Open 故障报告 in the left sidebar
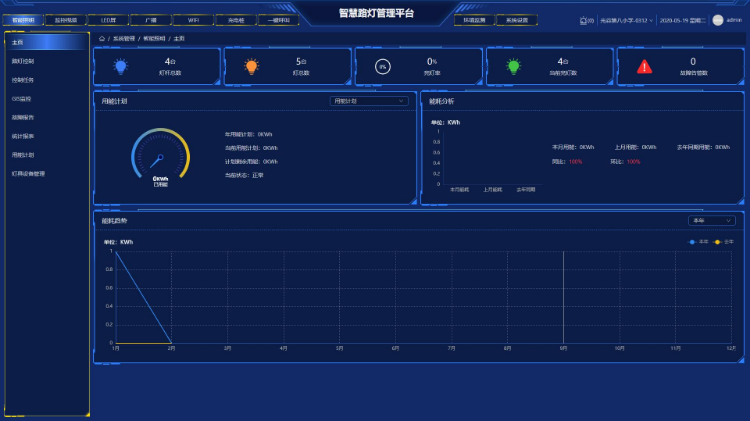Image resolution: width=750 pixels, height=421 pixels. 24,117
